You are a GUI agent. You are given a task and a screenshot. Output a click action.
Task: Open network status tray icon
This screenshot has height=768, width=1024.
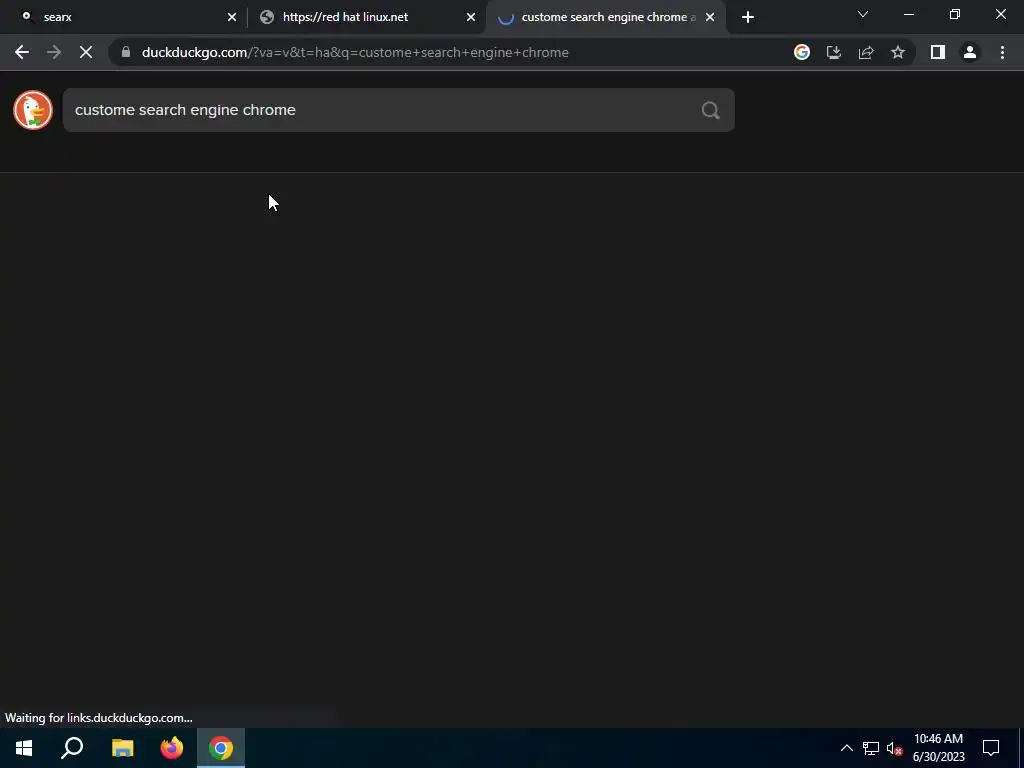pyautogui.click(x=871, y=748)
